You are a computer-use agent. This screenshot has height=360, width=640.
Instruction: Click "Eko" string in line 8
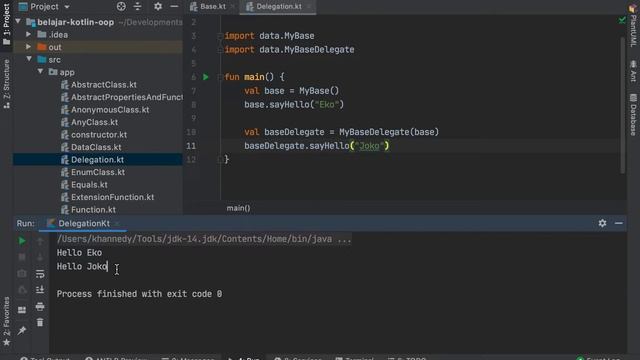[327, 105]
